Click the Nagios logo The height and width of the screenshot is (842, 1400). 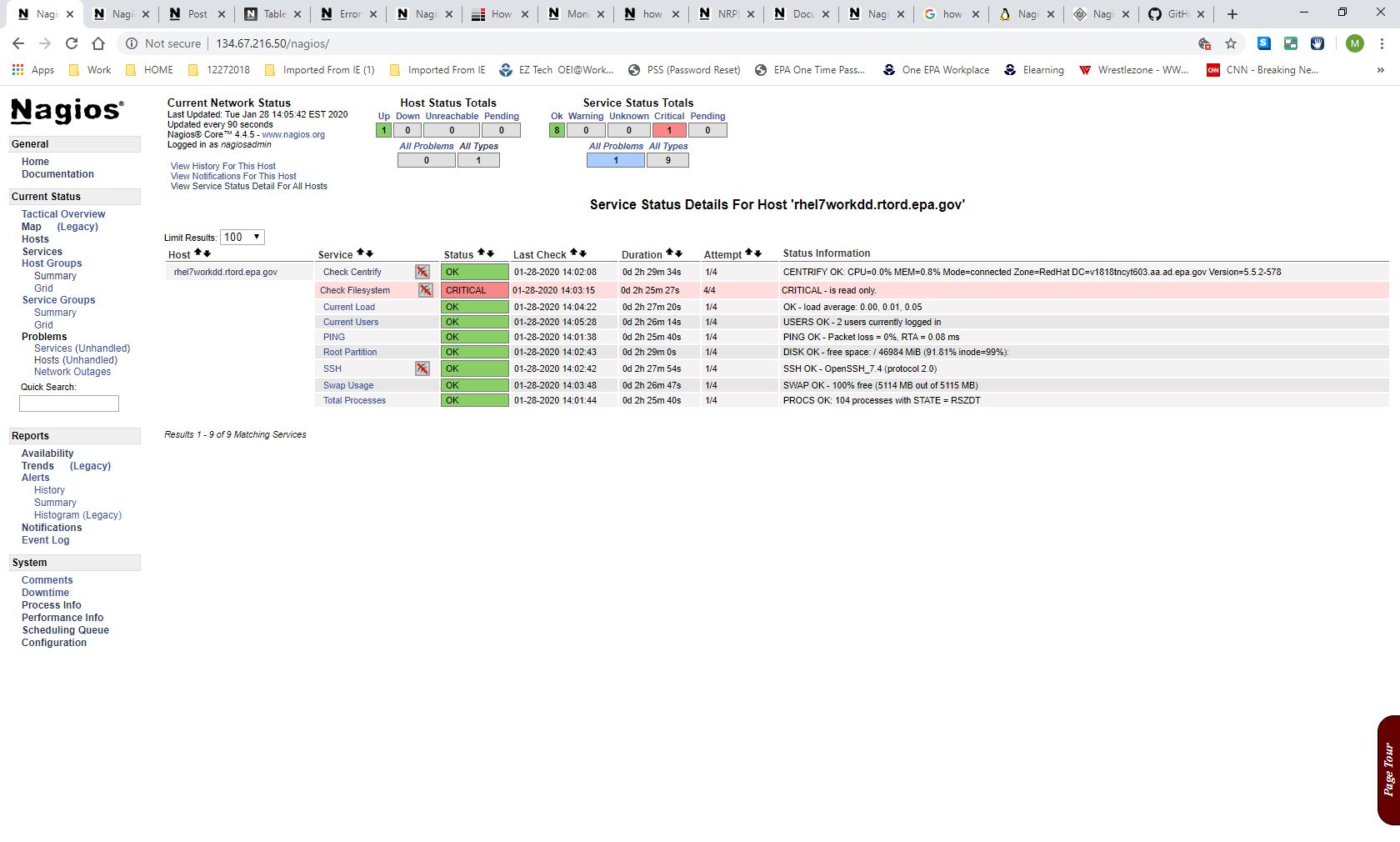pyautogui.click(x=67, y=110)
